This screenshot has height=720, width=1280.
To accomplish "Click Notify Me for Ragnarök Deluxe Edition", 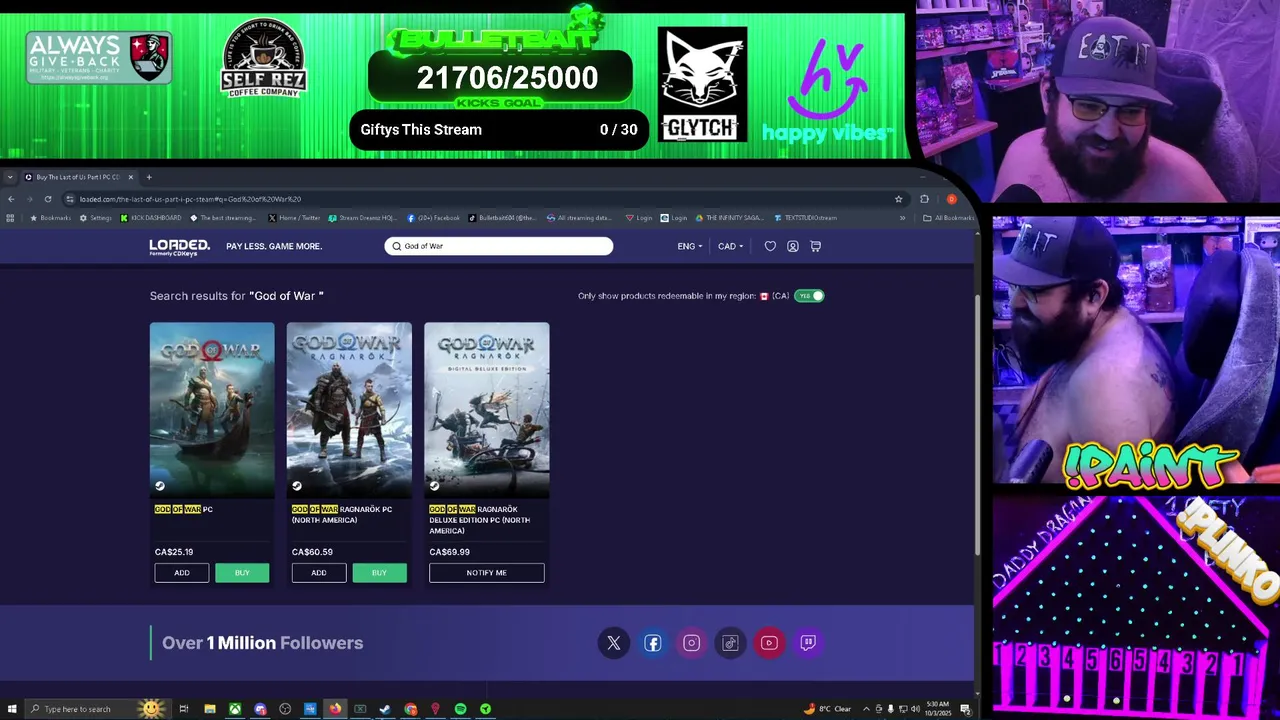I will click(x=487, y=573).
